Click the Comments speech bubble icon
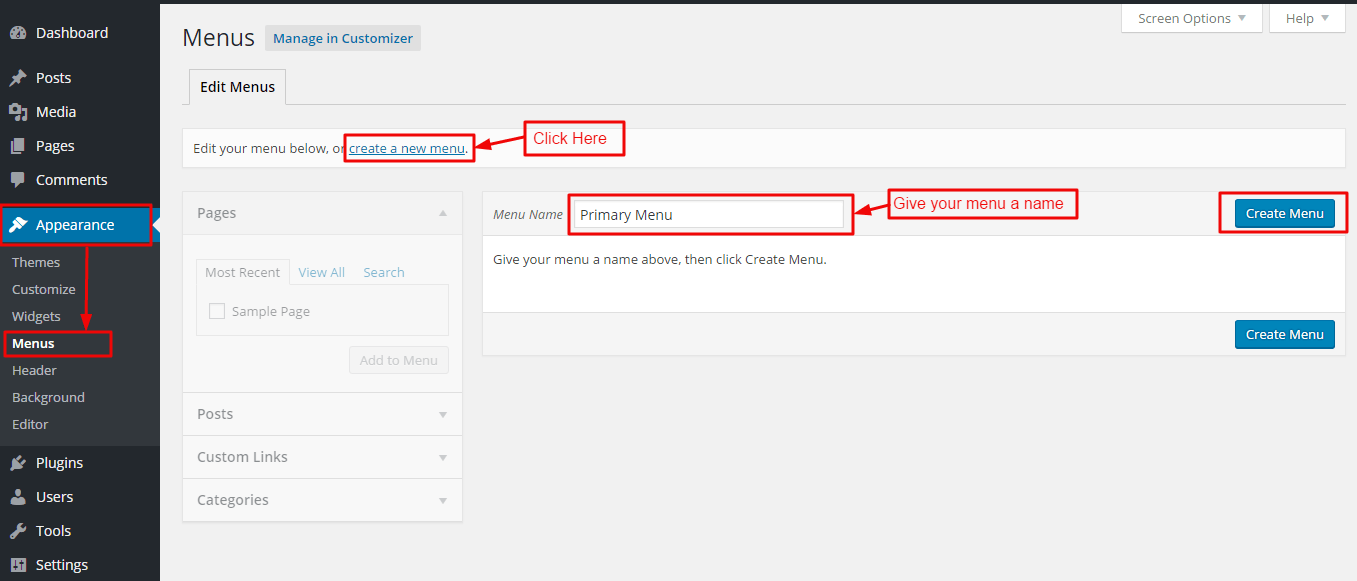This screenshot has width=1357, height=581. [18, 180]
